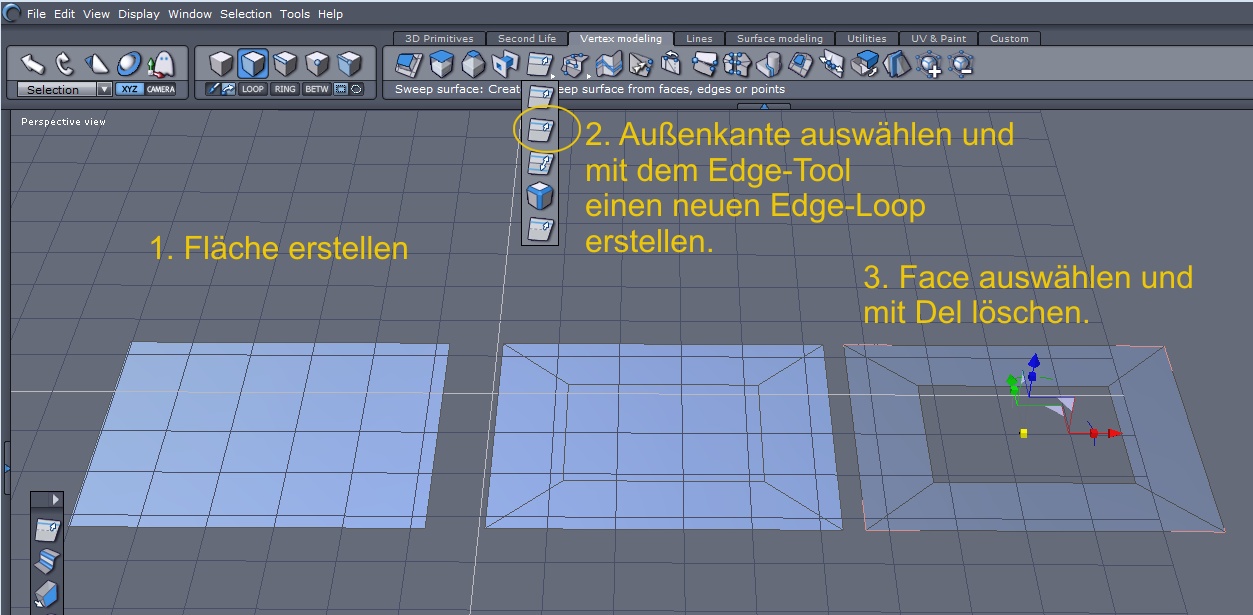Select the Chamfer tool icon
Screen dimensions: 1253x615
coord(473,65)
